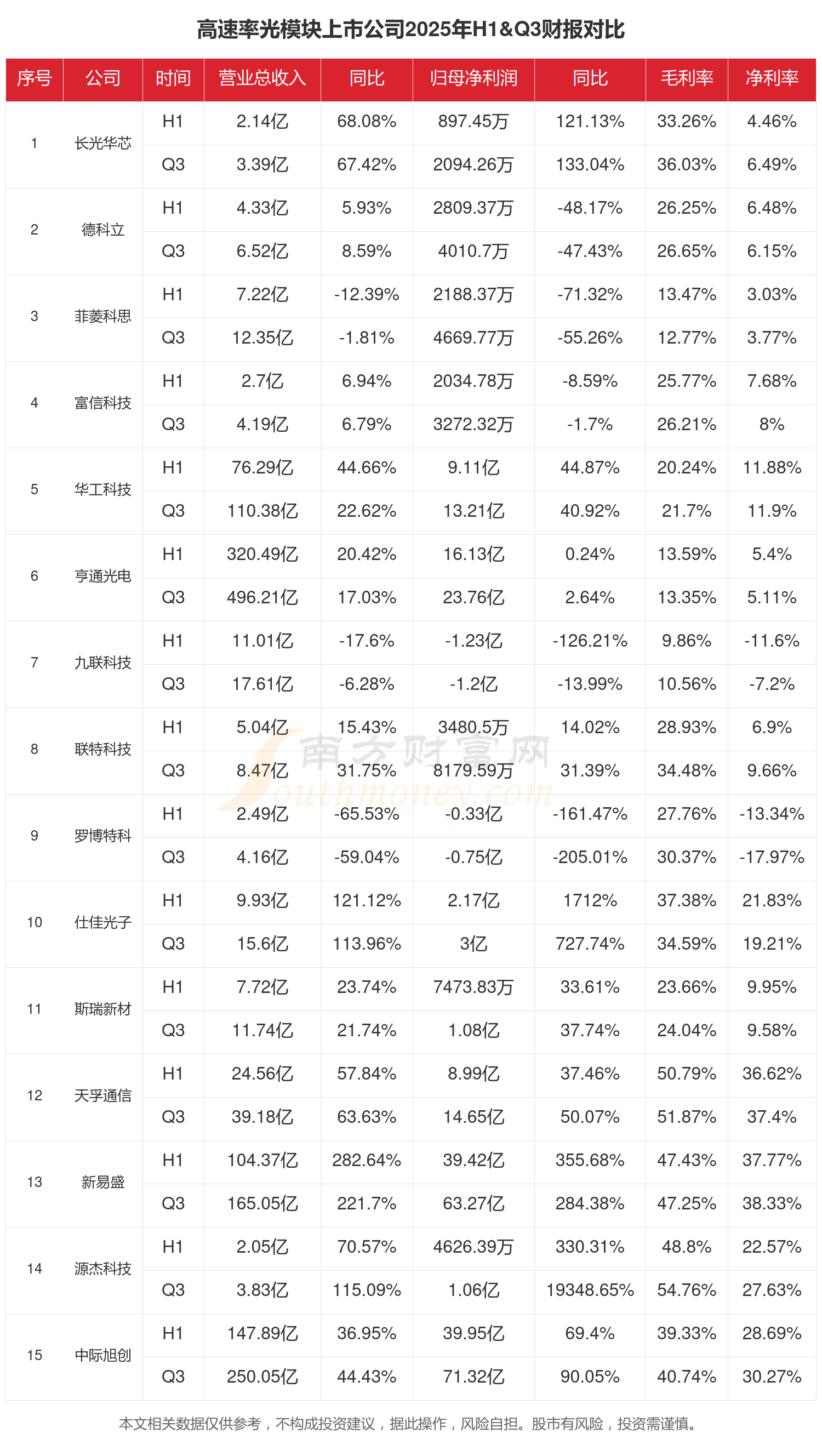This screenshot has width=822, height=1456.
Task: Click the 营业总收入 column header
Action: coord(262,78)
